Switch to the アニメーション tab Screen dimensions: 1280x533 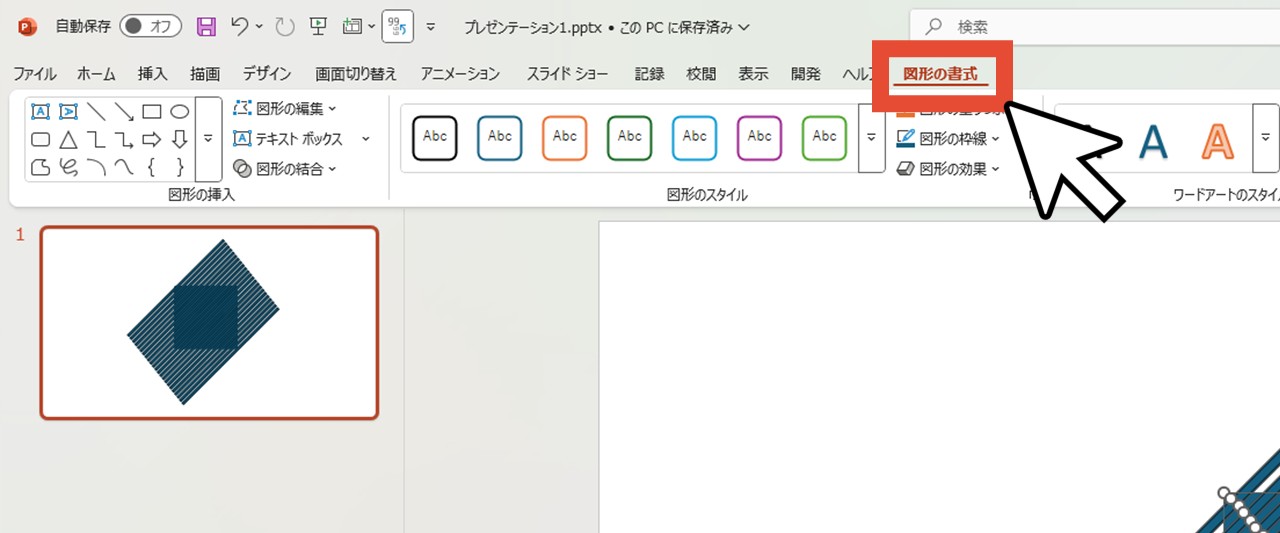coord(460,74)
